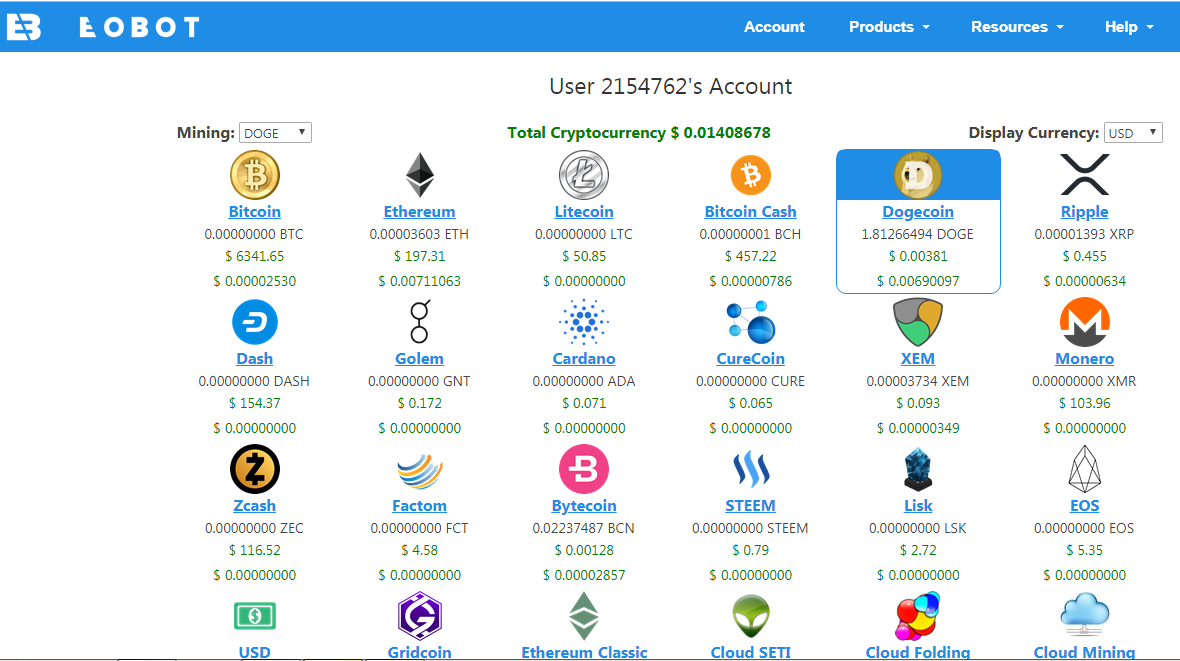Follow the Monero text link
The height and width of the screenshot is (661, 1180).
tap(1084, 358)
